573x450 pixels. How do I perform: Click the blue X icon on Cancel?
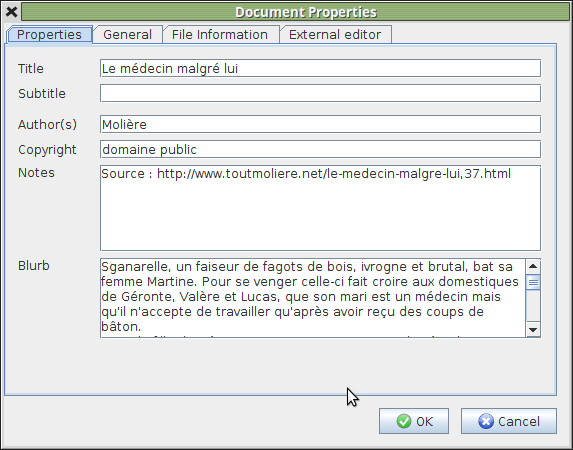(486, 421)
